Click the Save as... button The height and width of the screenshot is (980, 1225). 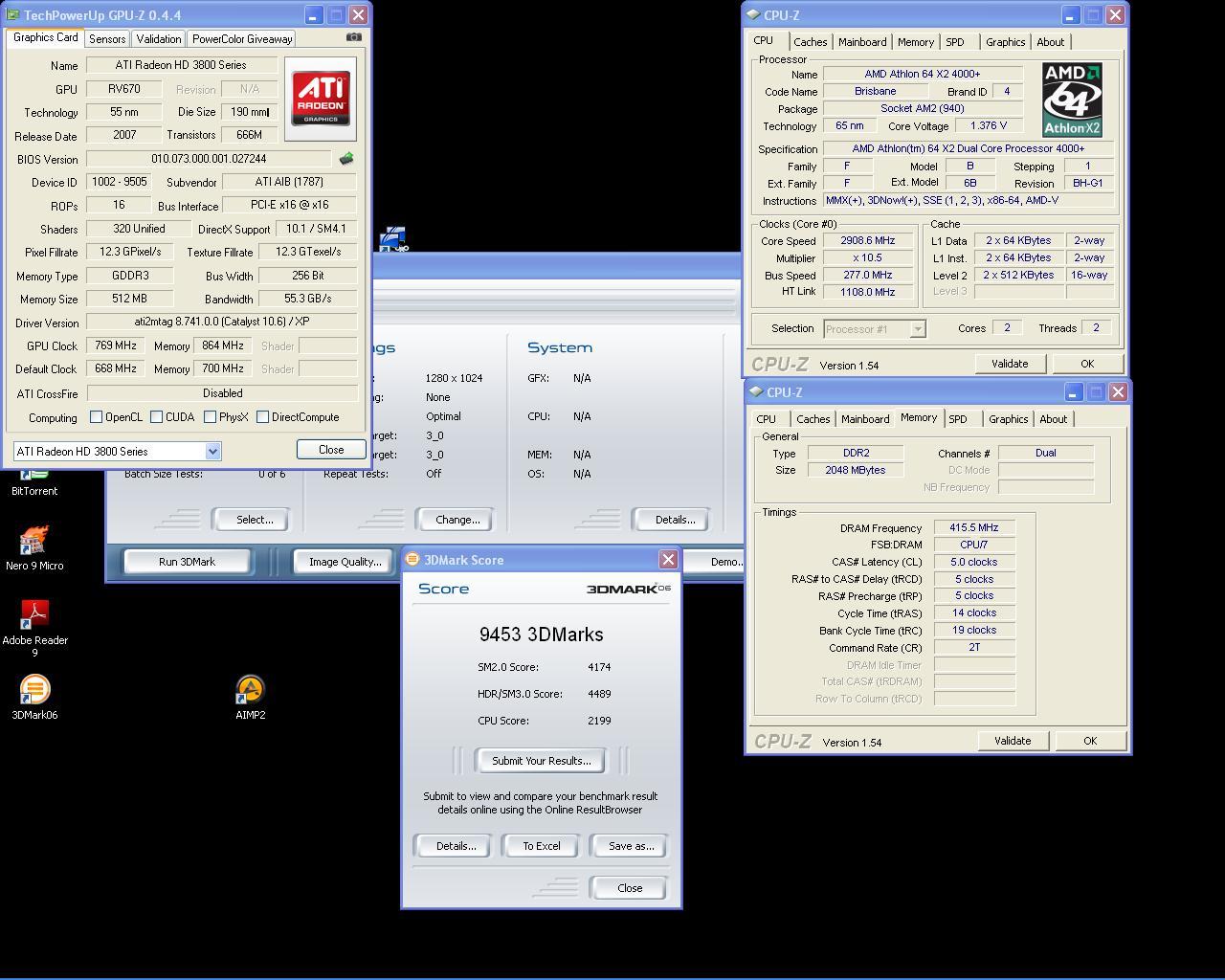[x=631, y=845]
